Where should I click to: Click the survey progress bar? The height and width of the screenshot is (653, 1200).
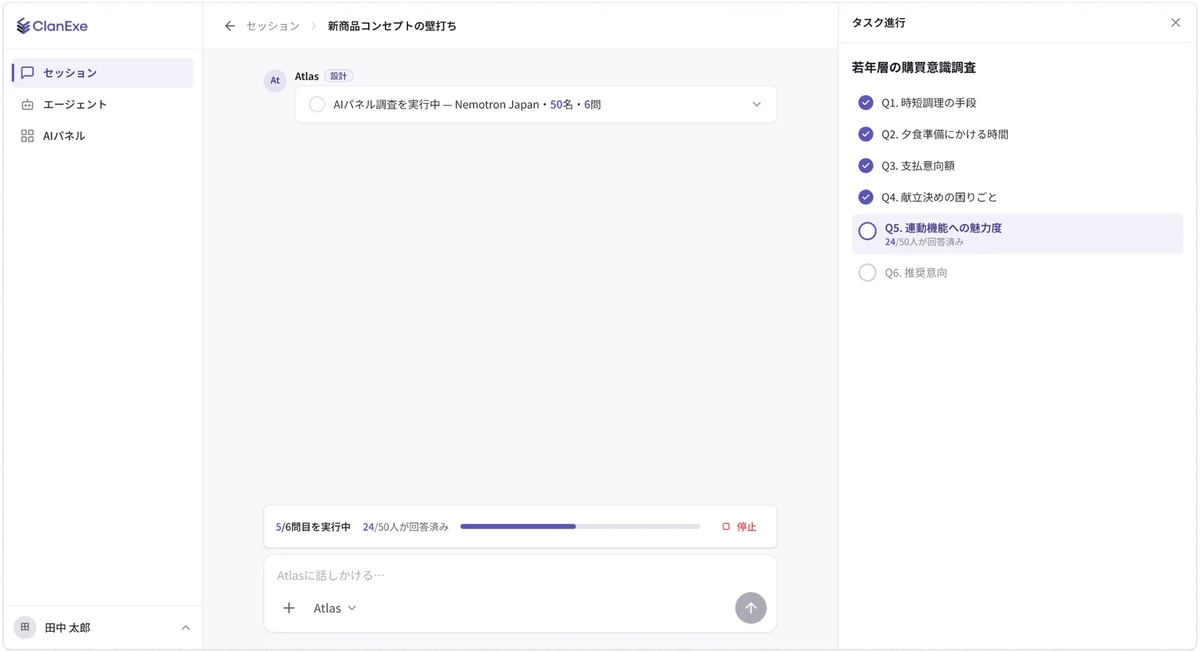580,527
